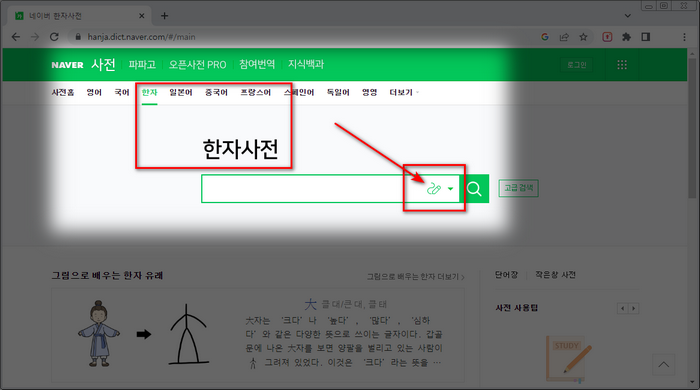This screenshot has width=700, height=390.
Task: Switch to the 국어 dictionary tab
Action: point(122,92)
